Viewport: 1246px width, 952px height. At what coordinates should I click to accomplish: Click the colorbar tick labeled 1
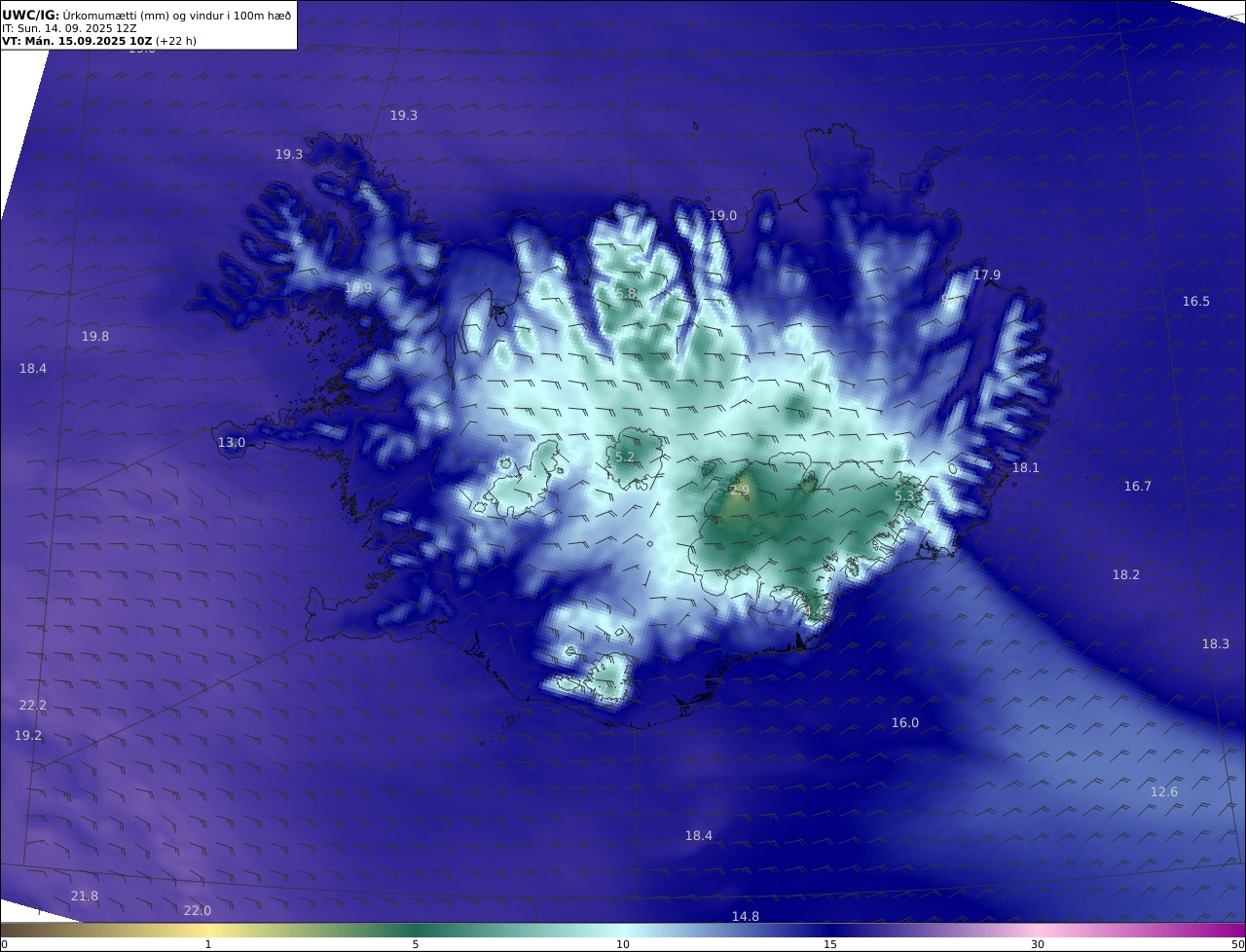click(x=208, y=944)
